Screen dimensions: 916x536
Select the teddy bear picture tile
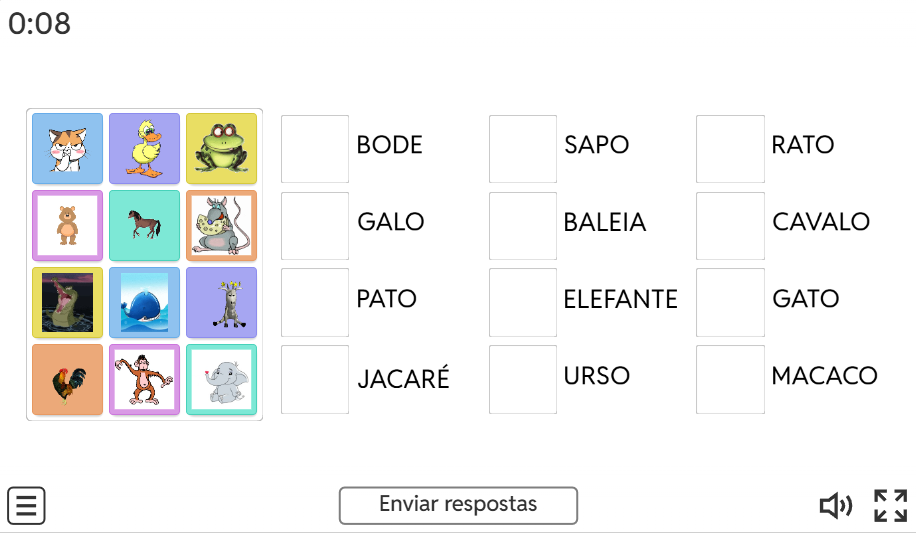click(67, 226)
